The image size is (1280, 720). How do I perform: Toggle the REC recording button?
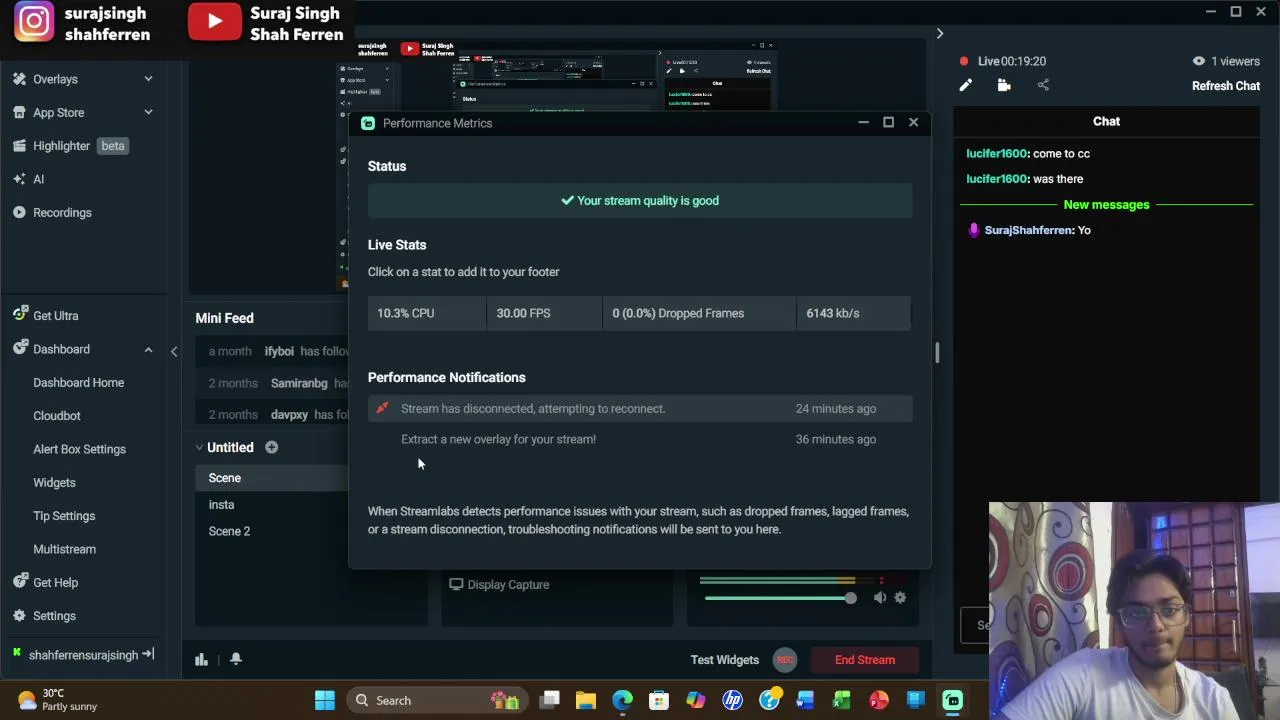coord(785,660)
